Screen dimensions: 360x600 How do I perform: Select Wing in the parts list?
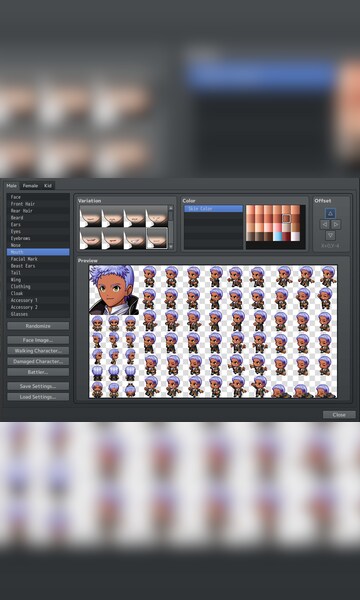pyautogui.click(x=38, y=280)
